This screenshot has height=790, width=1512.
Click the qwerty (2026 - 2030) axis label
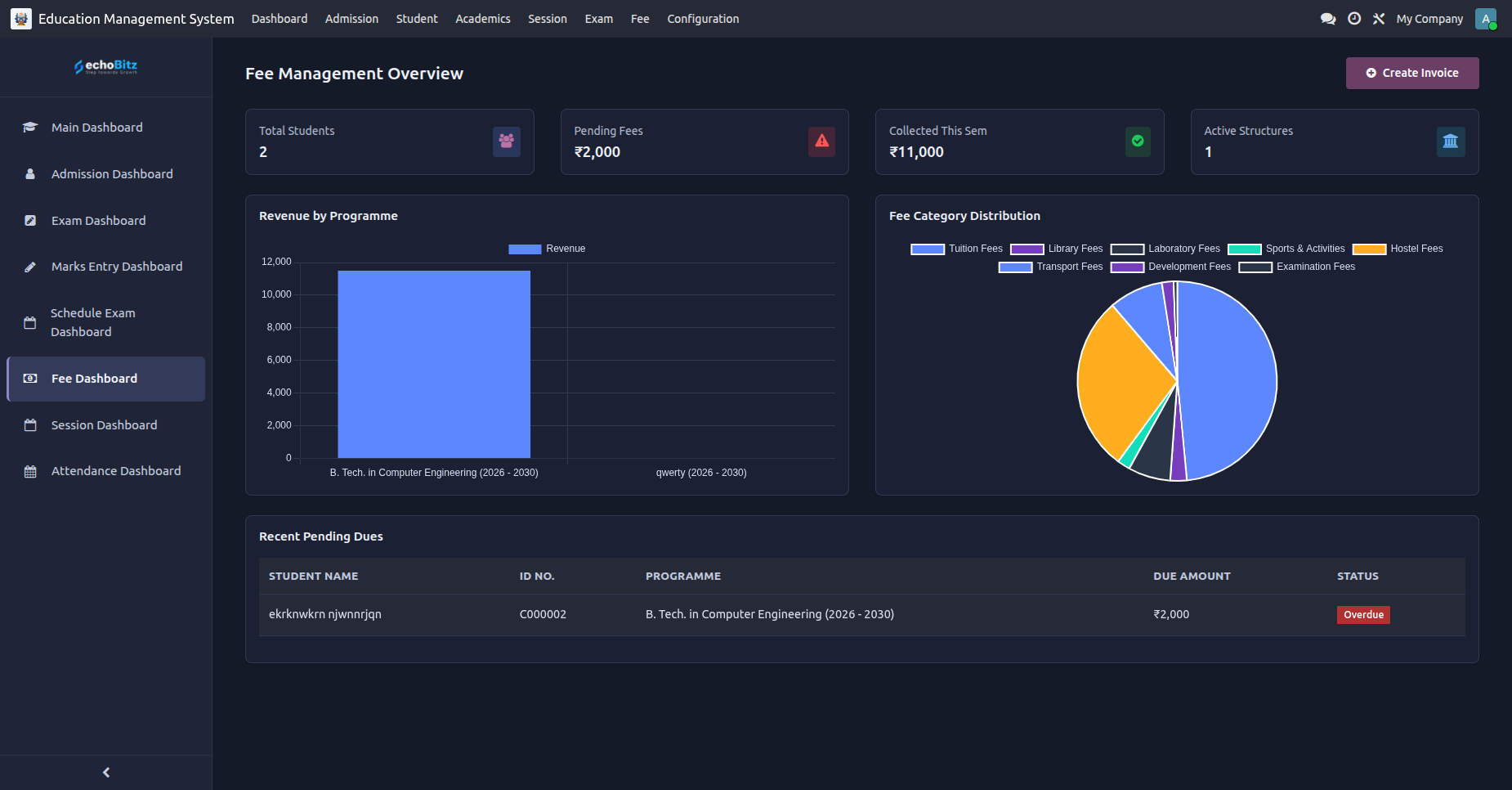(701, 473)
